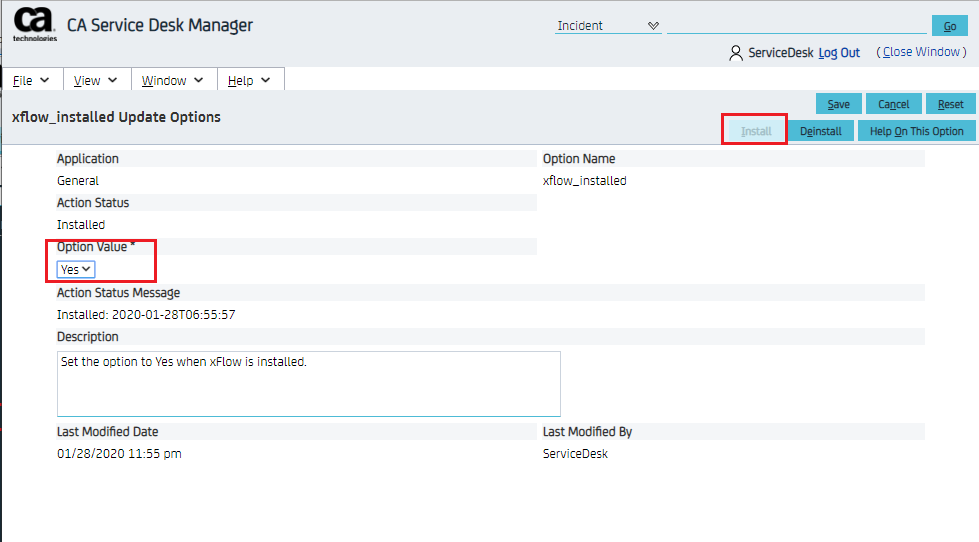Click the Installed action status value
Image resolution: width=979 pixels, height=542 pixels.
click(x=81, y=225)
